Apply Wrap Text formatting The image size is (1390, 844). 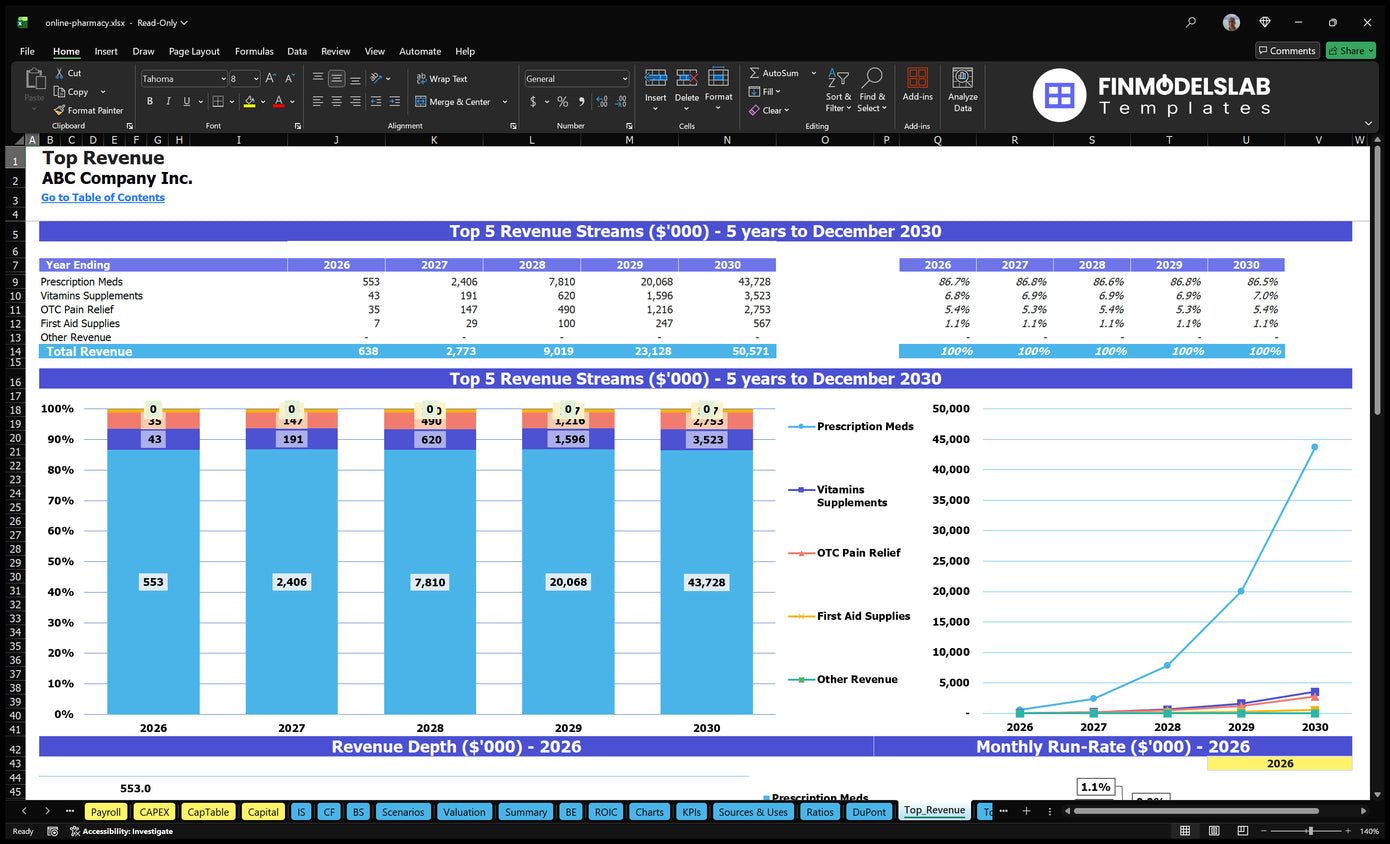(446, 78)
